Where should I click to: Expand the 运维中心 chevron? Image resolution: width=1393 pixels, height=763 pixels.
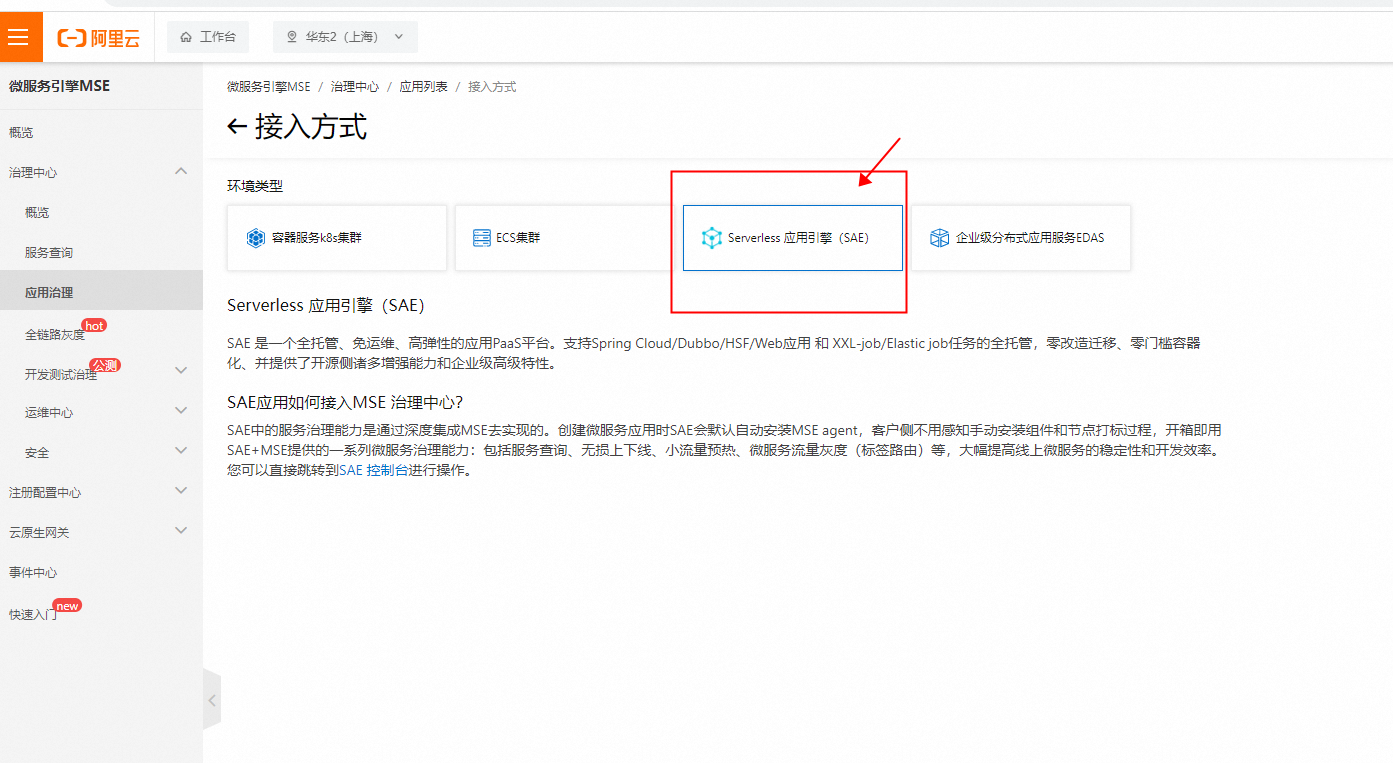pos(181,410)
